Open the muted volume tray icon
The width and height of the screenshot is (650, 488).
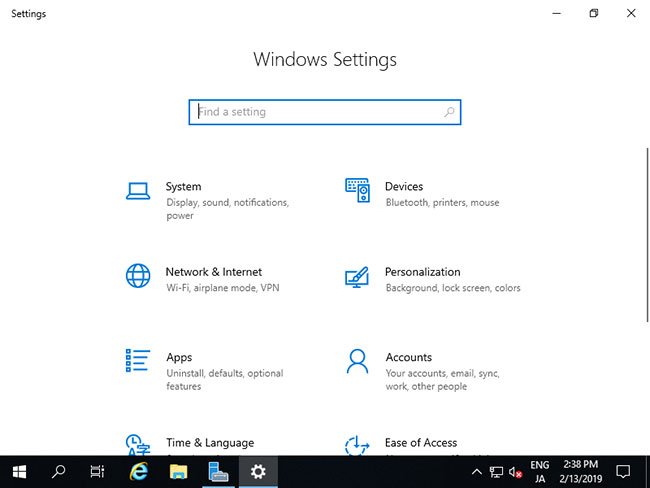[515, 472]
